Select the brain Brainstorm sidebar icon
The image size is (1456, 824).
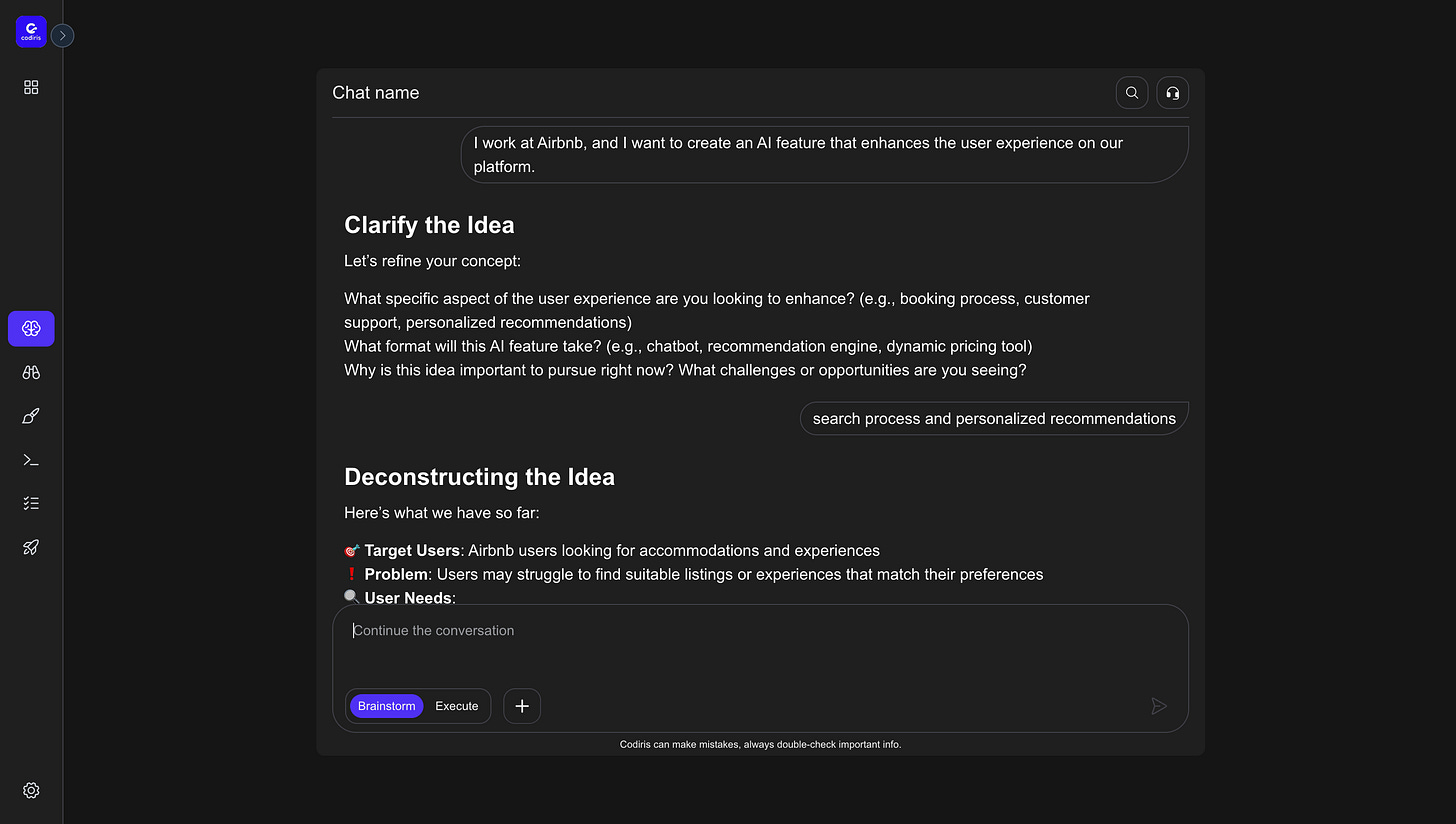tap(31, 329)
